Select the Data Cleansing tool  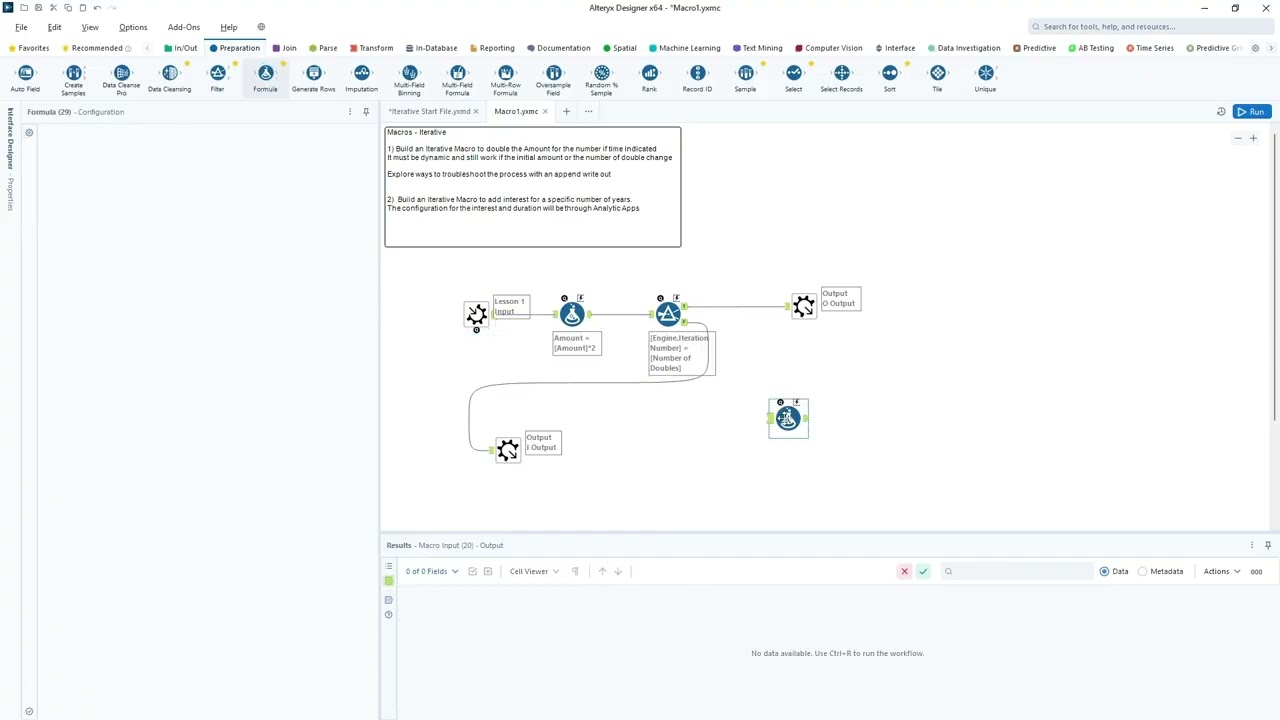[169, 79]
